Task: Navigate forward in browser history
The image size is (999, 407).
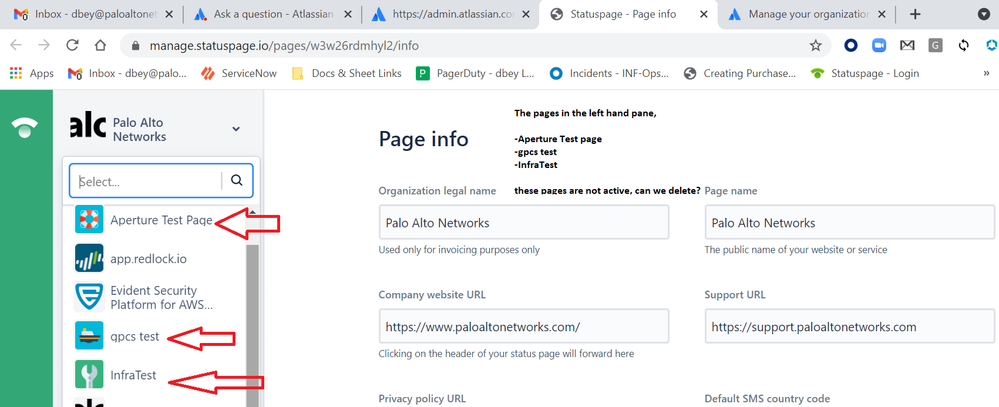Action: [x=44, y=45]
